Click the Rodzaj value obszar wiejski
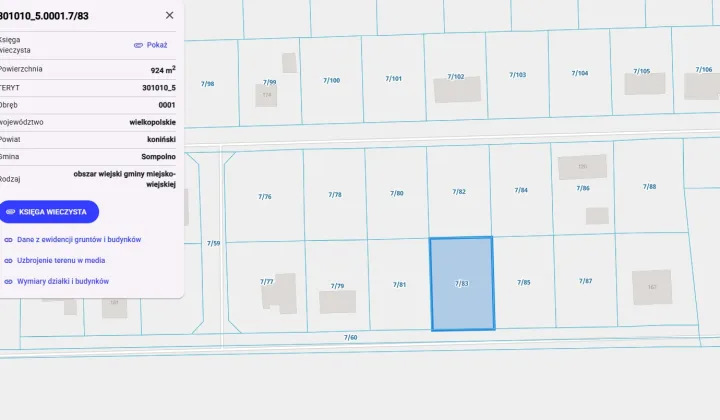 point(124,179)
